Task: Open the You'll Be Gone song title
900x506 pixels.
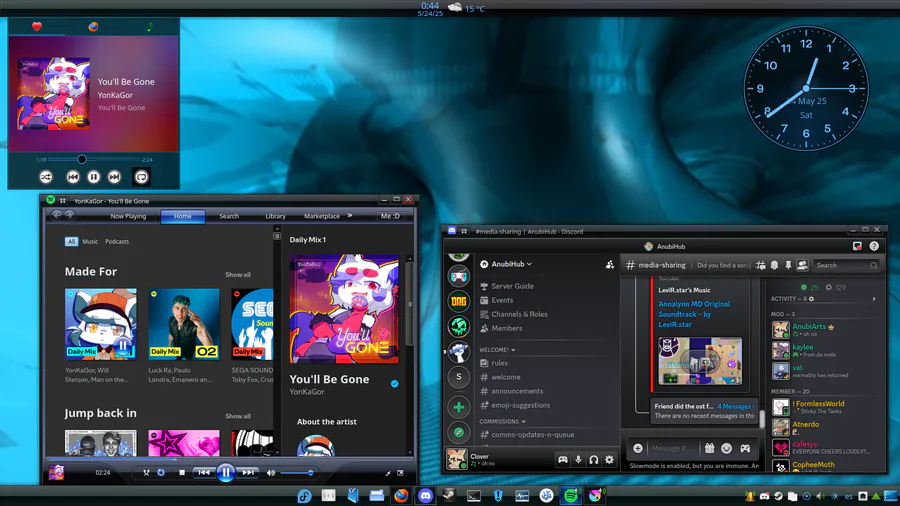Action: (329, 379)
